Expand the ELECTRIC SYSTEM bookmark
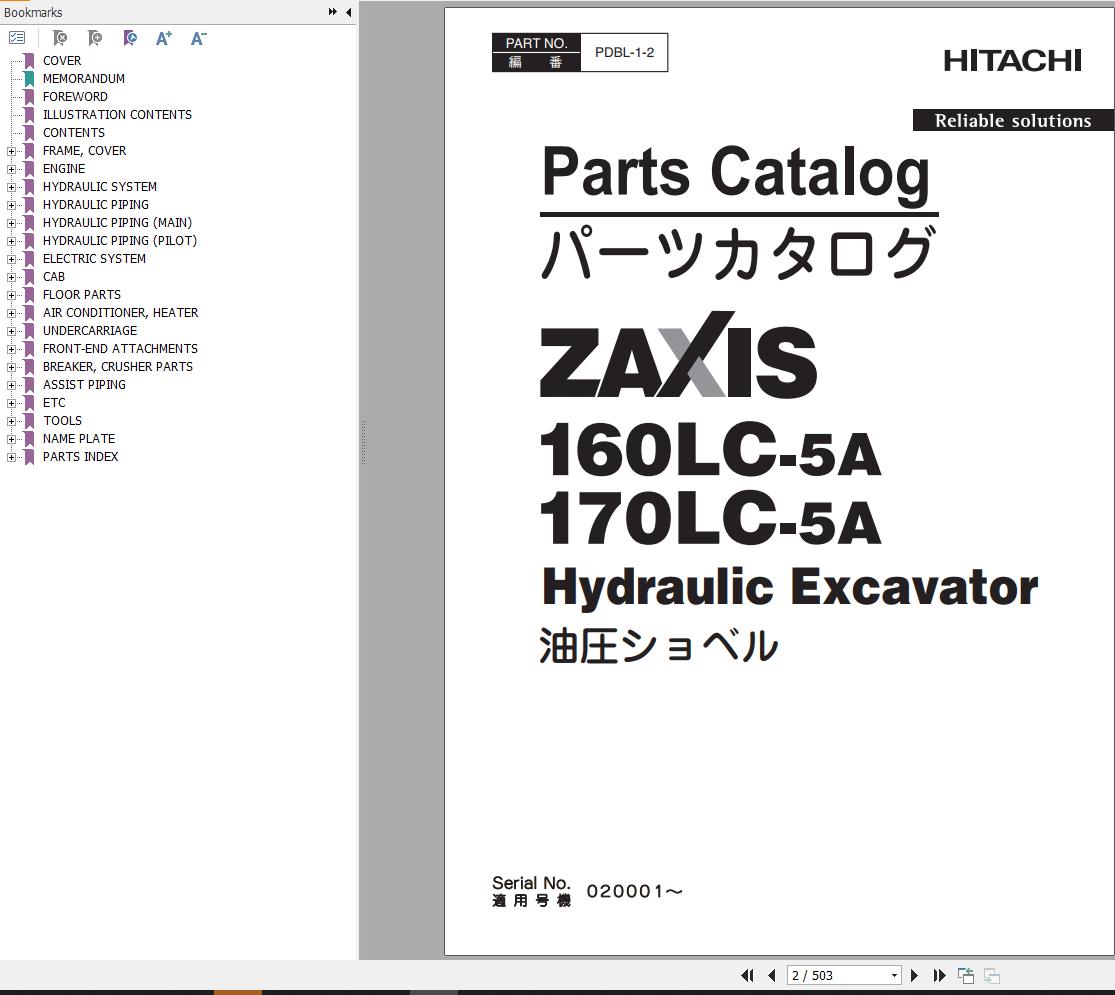The image size is (1115, 995). 11,260
